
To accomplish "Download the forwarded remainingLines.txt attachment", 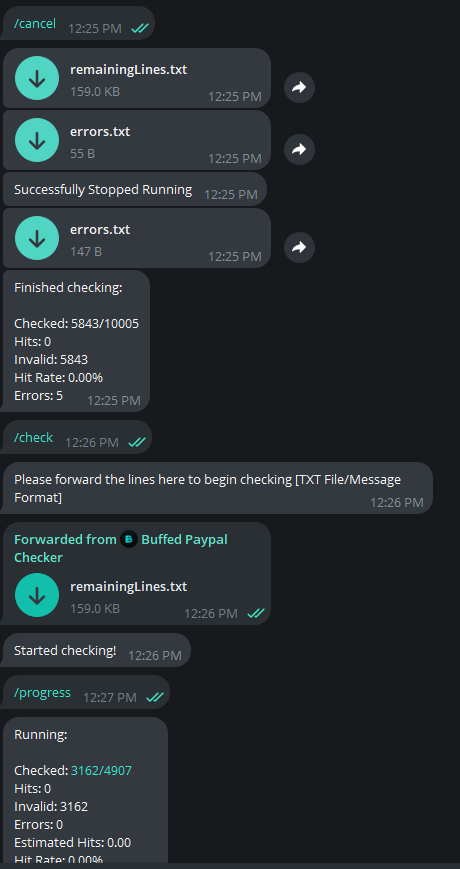I will click(37, 595).
